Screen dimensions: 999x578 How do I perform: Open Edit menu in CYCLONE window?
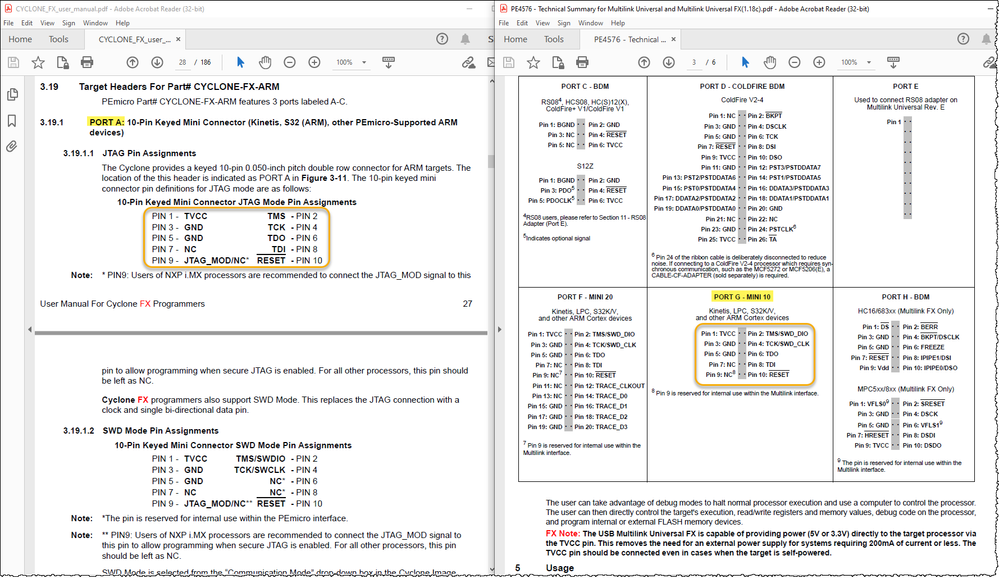27,23
